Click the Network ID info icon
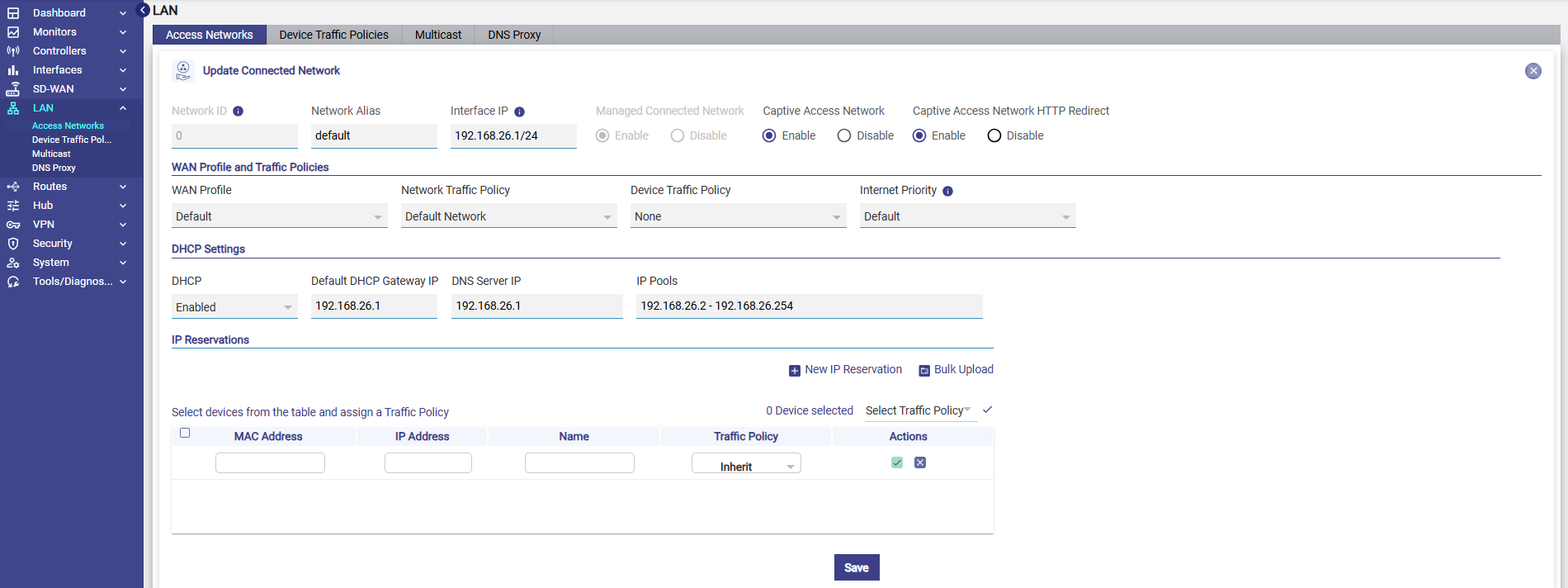 [x=238, y=111]
